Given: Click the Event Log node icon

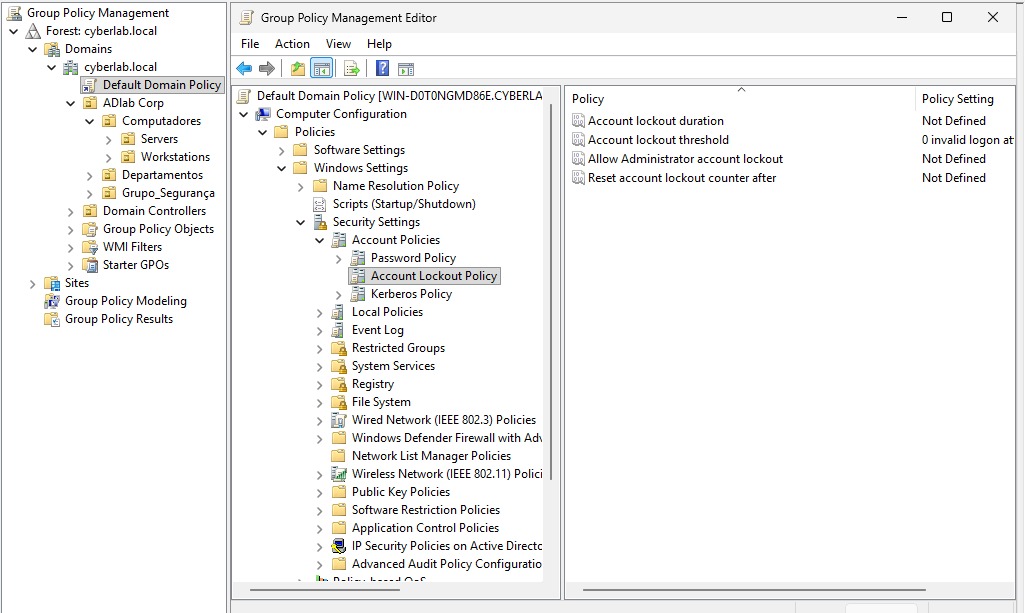Looking at the screenshot, I should [x=338, y=331].
